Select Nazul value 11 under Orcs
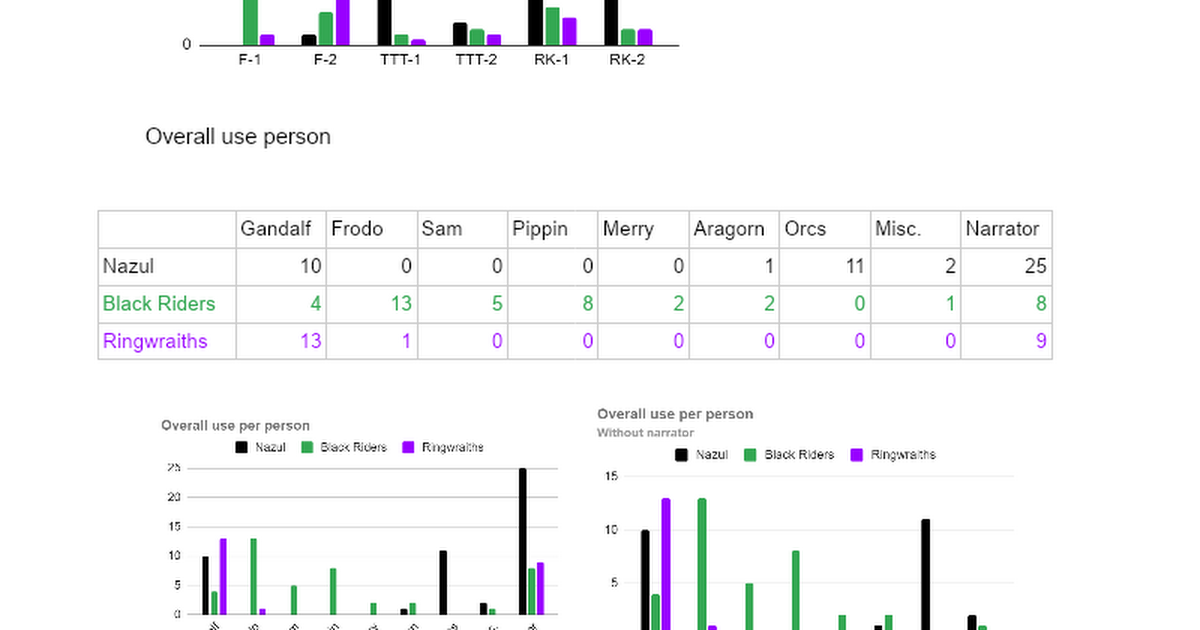This screenshot has height=630, width=1200. click(x=825, y=267)
